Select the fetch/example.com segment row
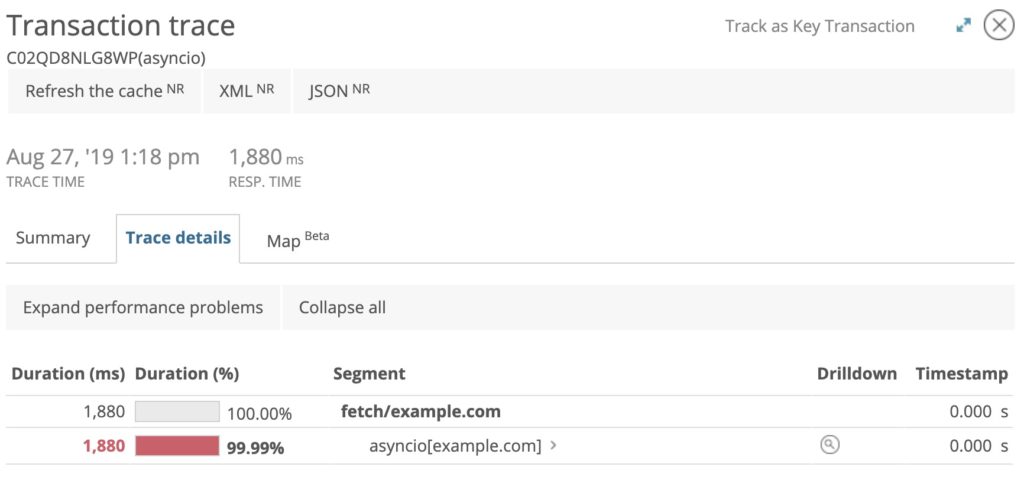Viewport: 1024px width, 480px height. point(510,412)
